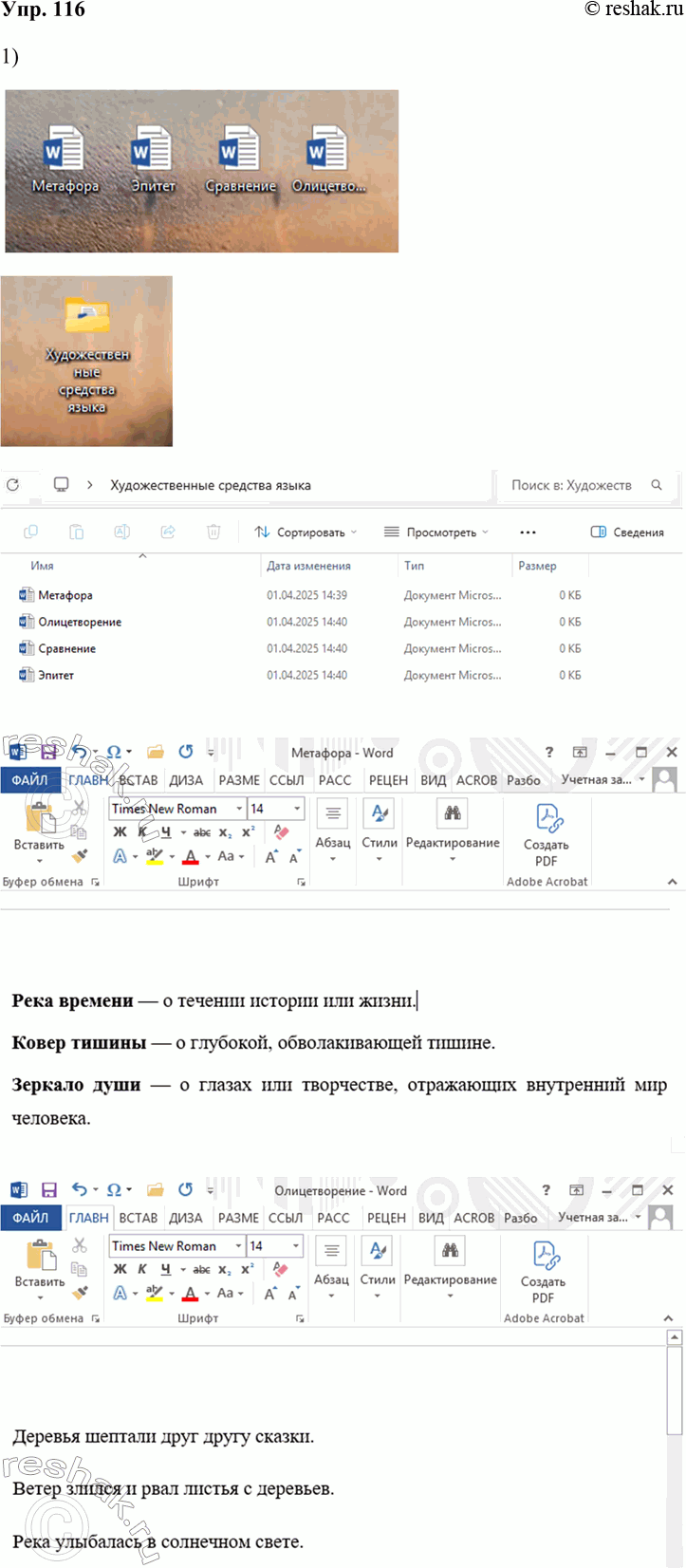
Task: Click Create PDF icon in the Олицетворение window
Action: [x=544, y=1257]
